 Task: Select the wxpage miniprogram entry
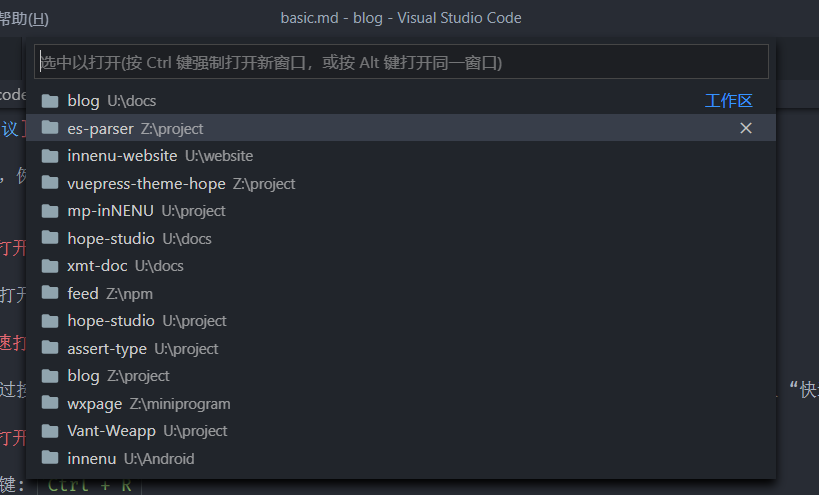point(148,403)
